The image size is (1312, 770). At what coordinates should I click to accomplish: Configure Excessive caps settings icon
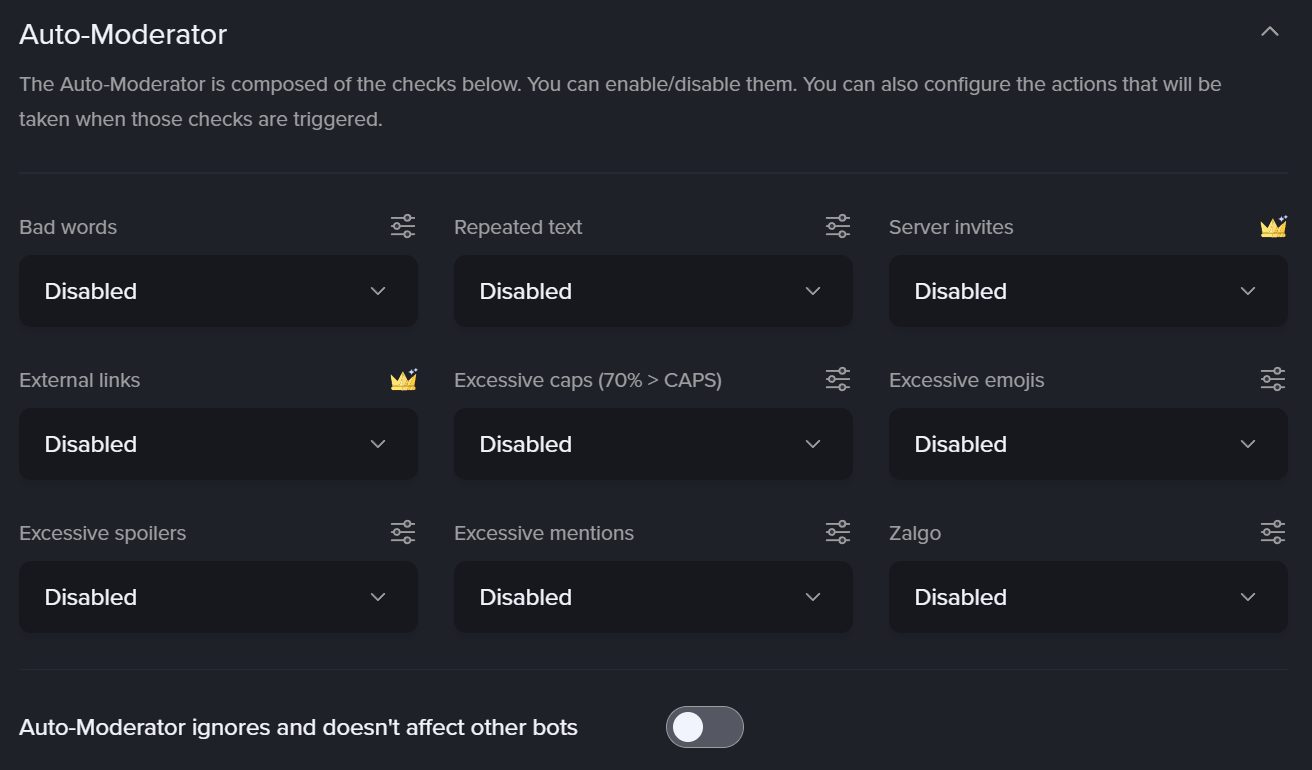pyautogui.click(x=838, y=379)
